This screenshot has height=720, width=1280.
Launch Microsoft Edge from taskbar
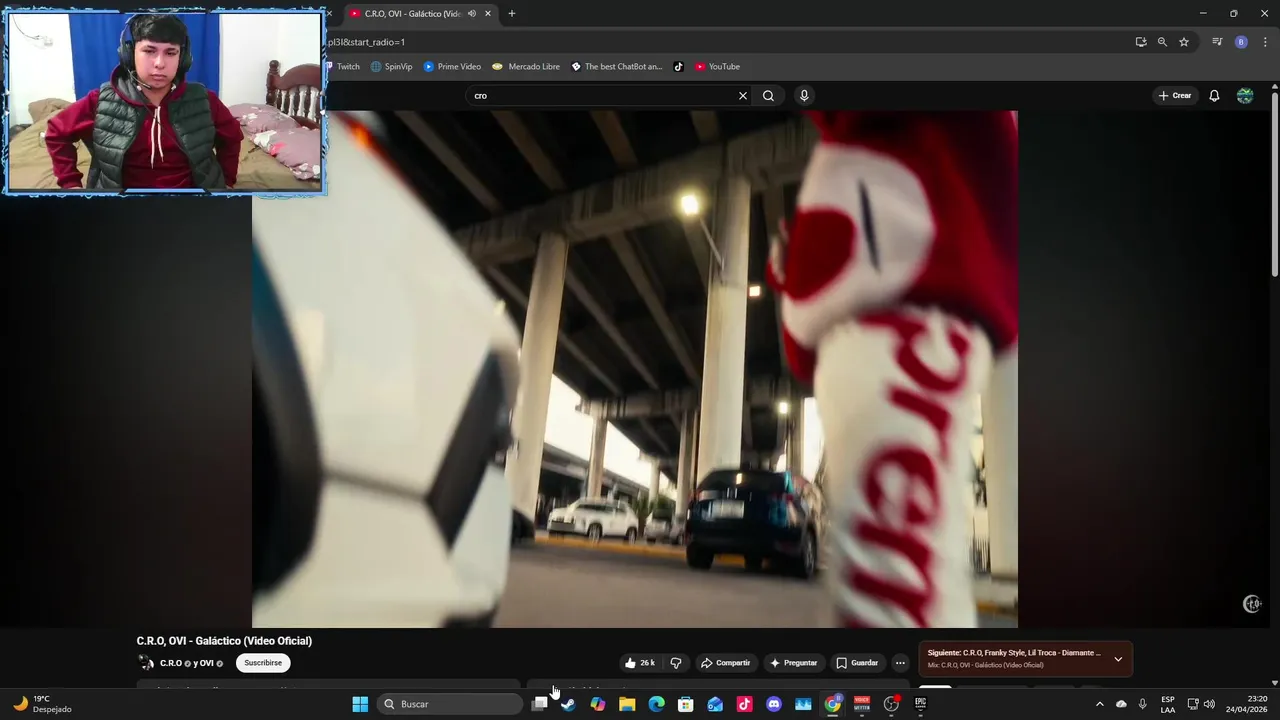(x=656, y=704)
